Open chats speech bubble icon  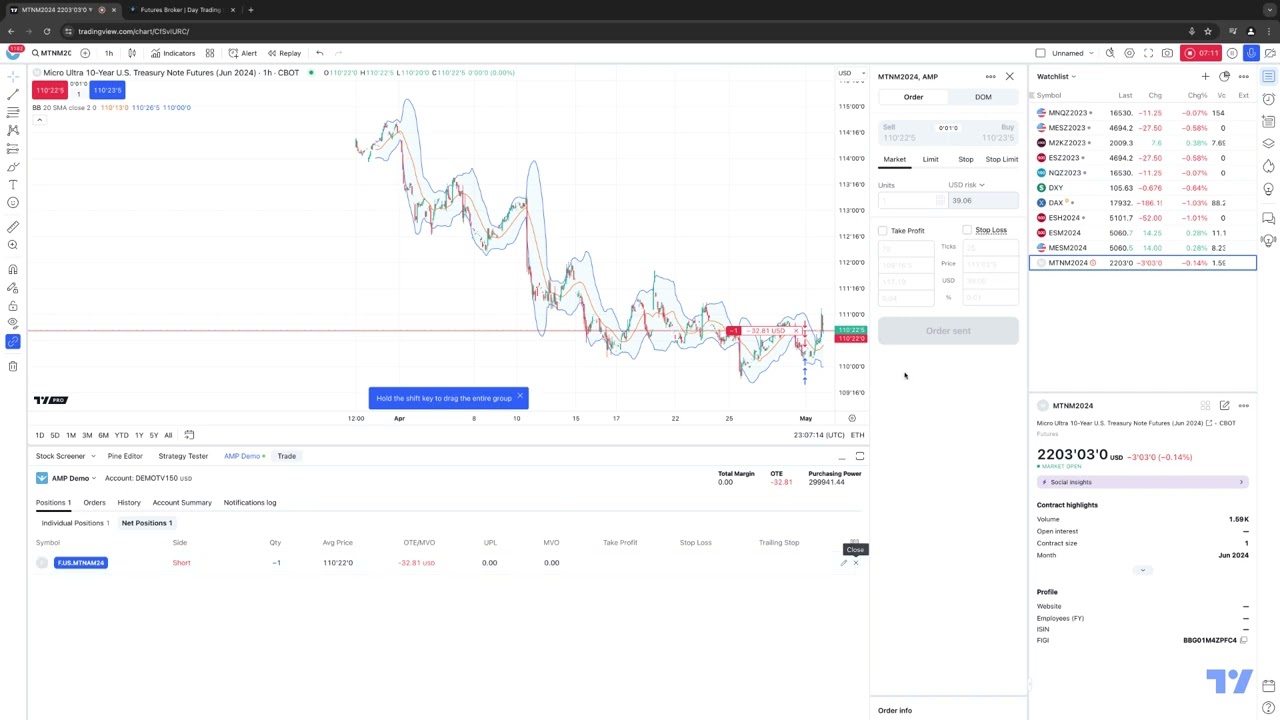pyautogui.click(x=1269, y=218)
